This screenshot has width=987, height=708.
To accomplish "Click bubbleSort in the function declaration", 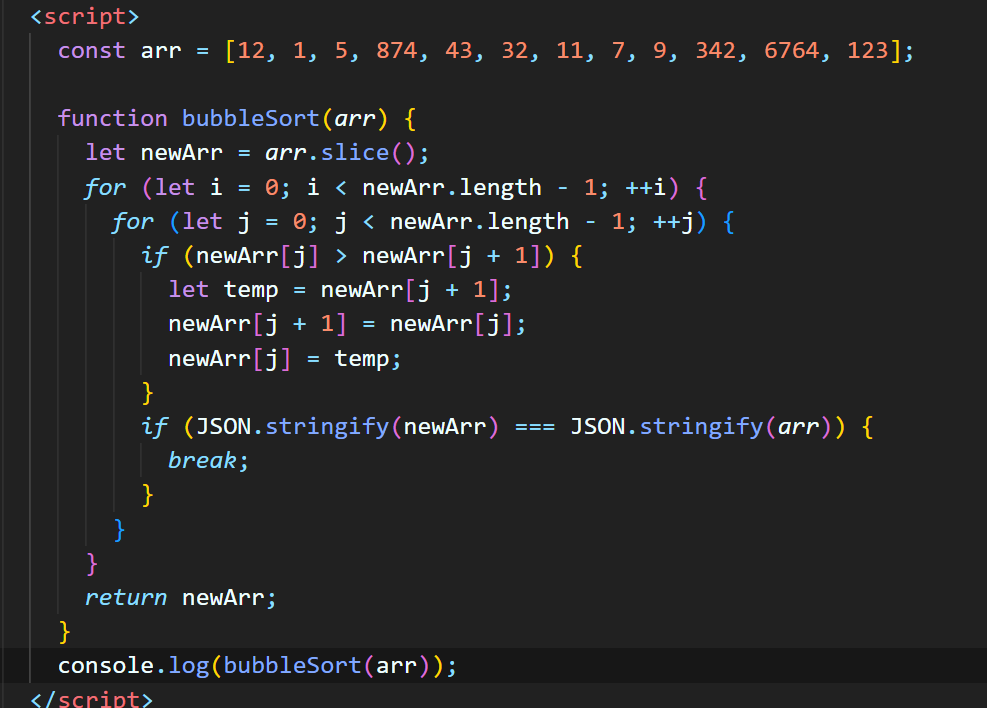I will click(x=251, y=118).
